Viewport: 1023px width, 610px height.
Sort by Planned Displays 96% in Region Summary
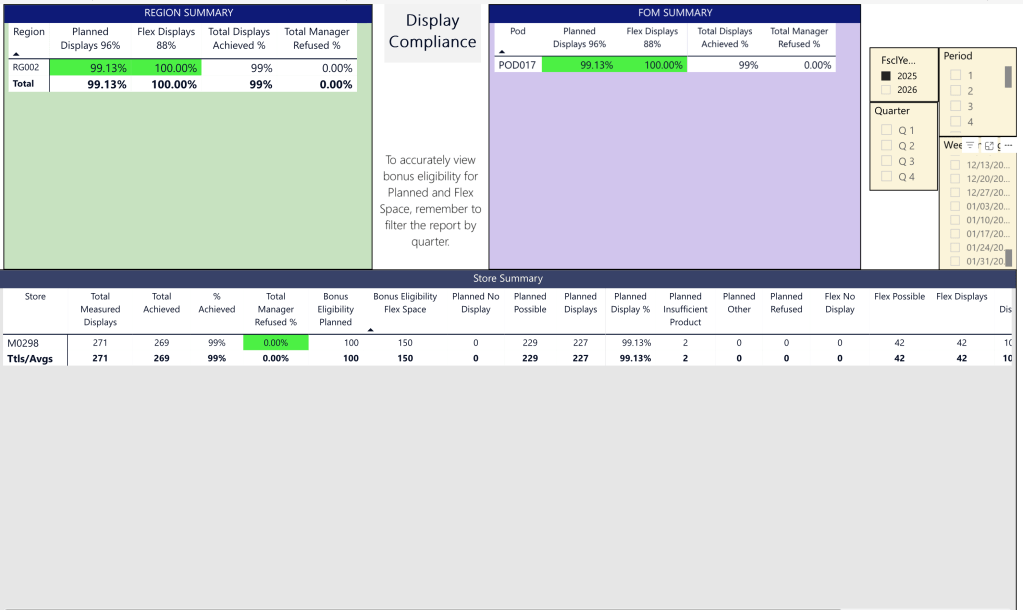(90, 38)
